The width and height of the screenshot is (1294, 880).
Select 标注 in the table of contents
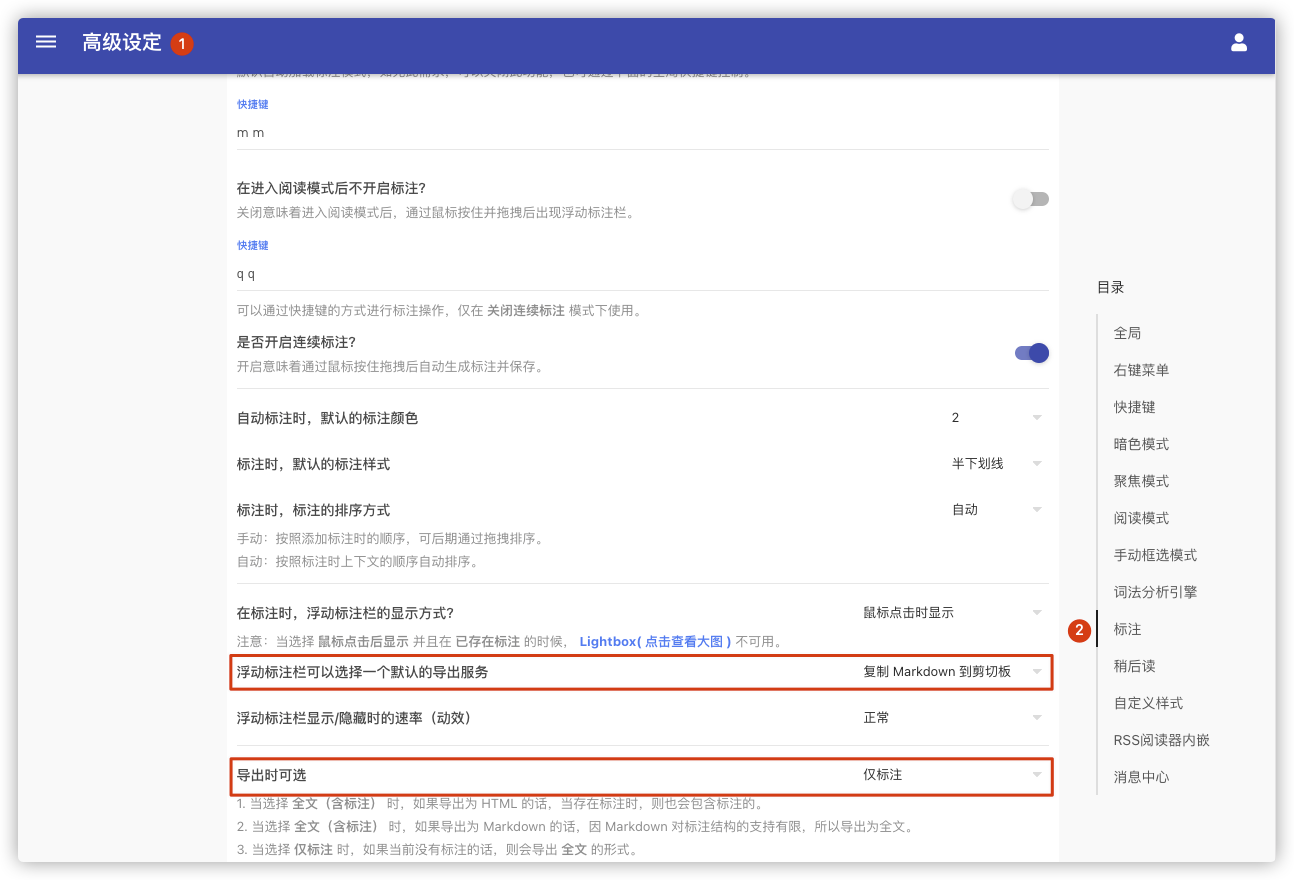[1127, 629]
